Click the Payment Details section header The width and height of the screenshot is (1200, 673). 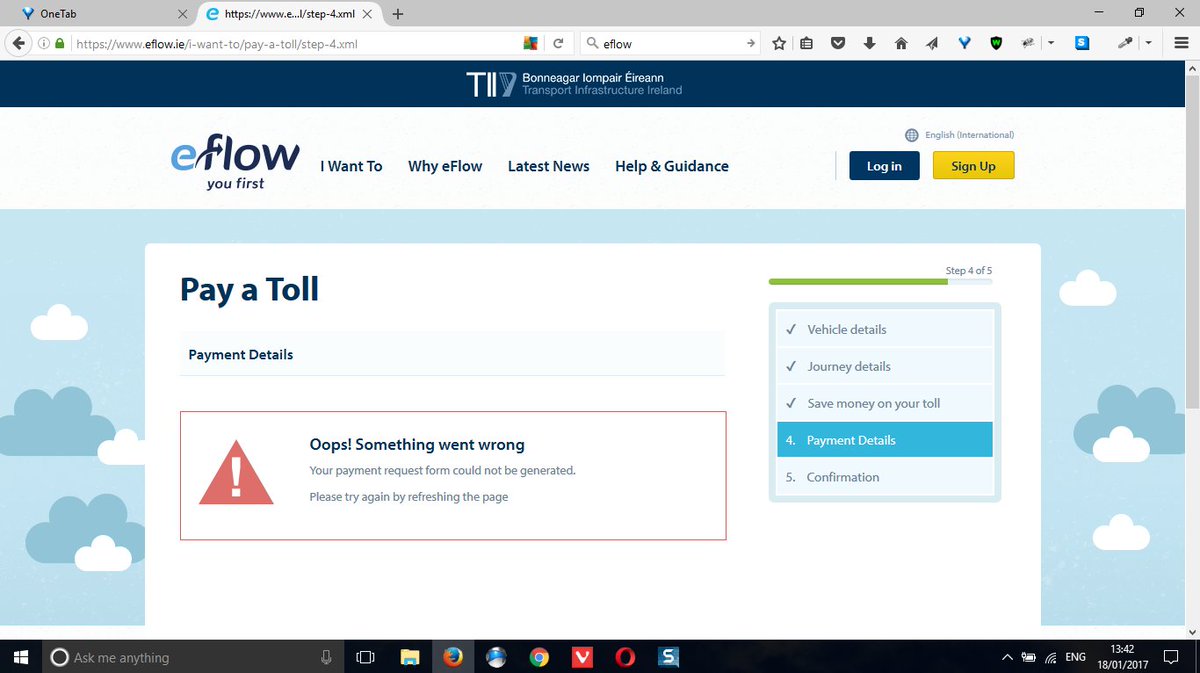[x=452, y=354]
